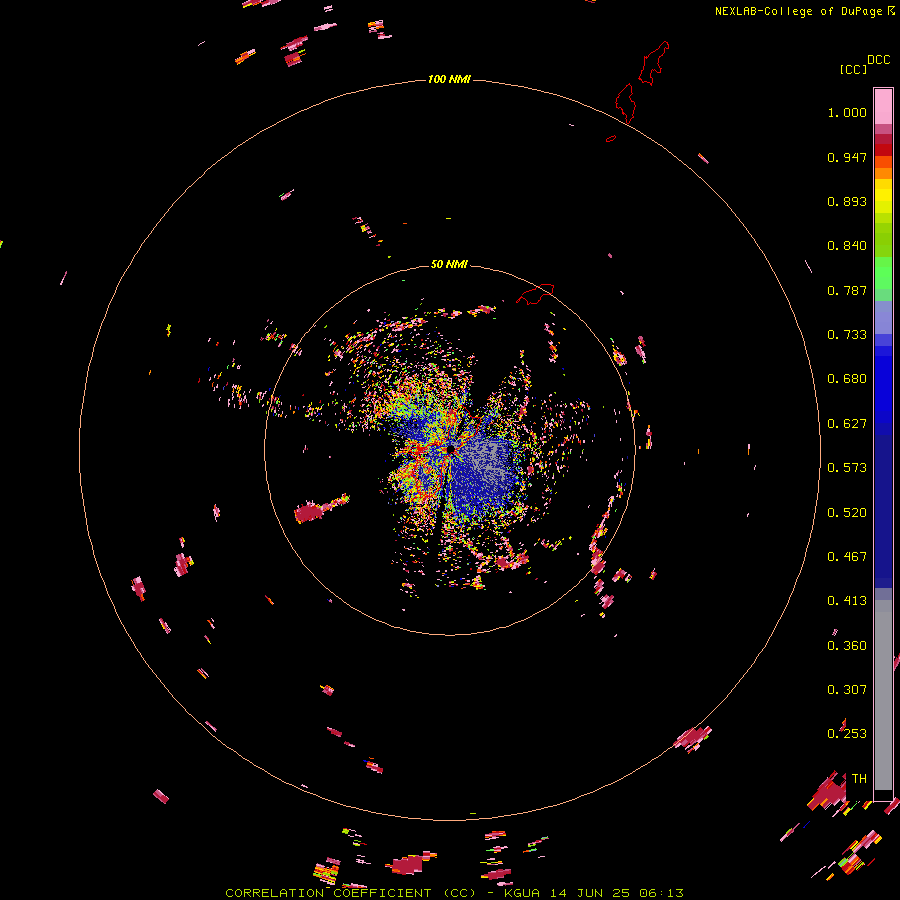The width and height of the screenshot is (900, 900).
Task: Click the 0.787 scale value
Action: [847, 290]
